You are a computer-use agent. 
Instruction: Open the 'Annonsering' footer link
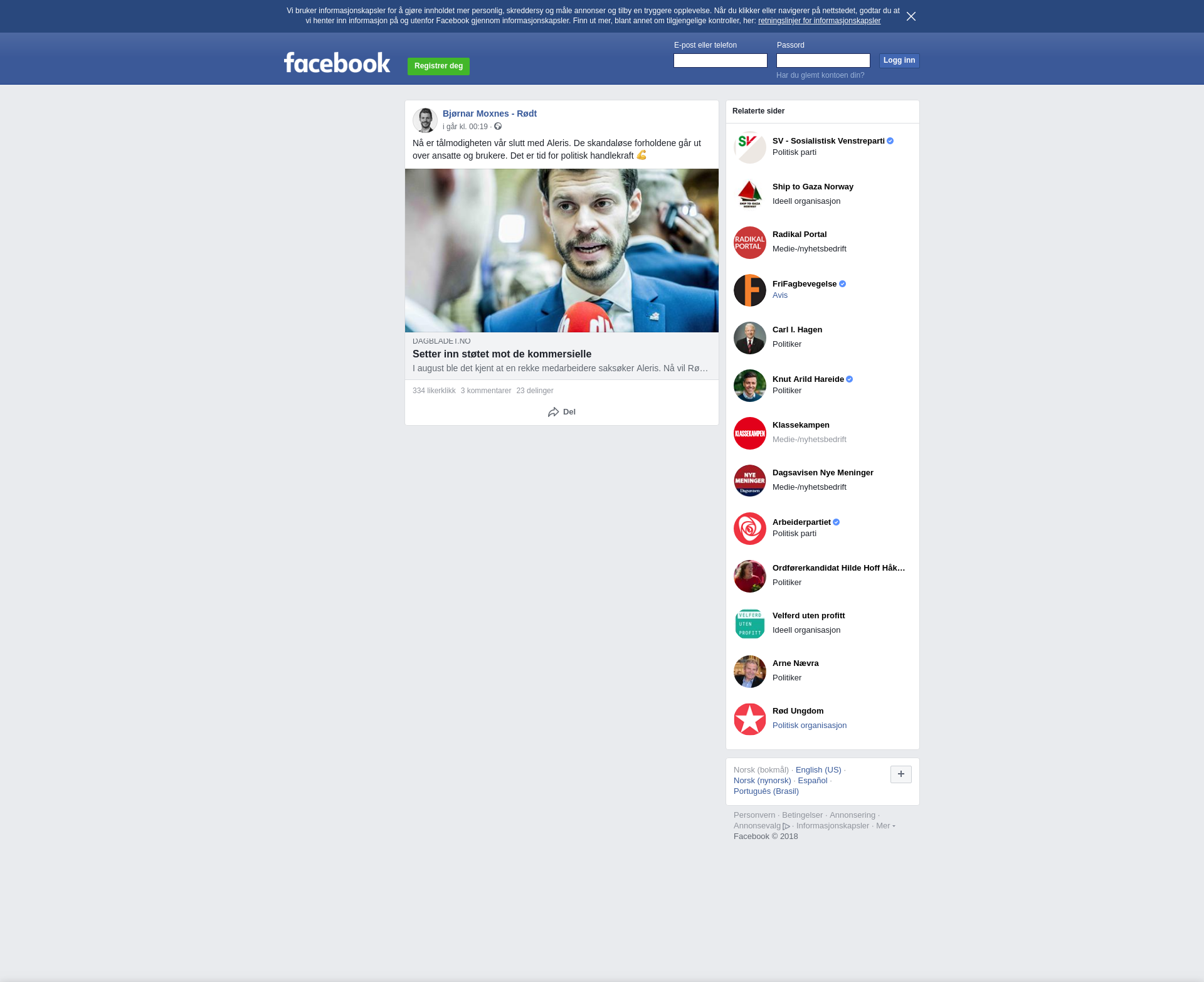852,815
